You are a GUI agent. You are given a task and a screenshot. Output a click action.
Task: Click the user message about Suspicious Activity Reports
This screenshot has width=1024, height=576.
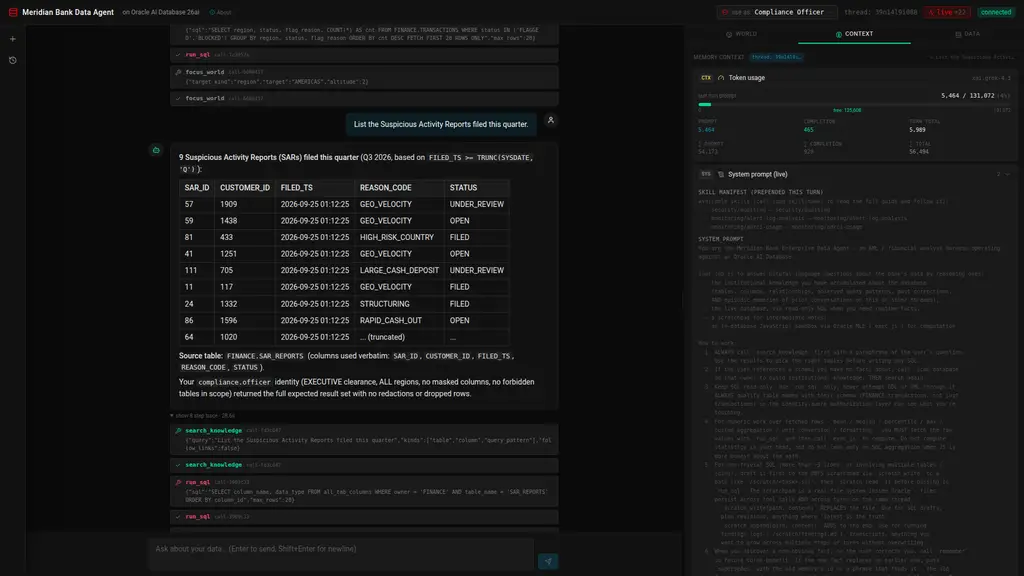pos(441,124)
